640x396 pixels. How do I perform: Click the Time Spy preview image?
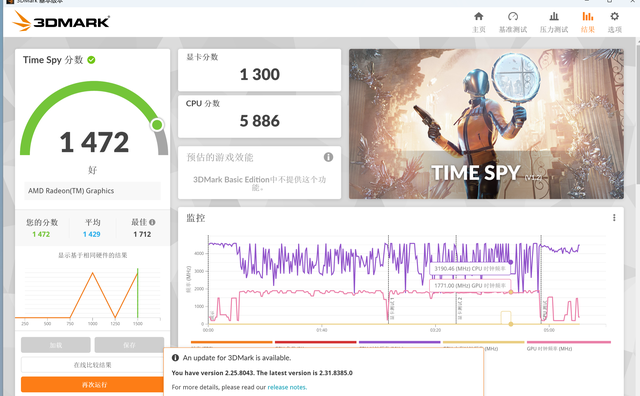pos(486,124)
